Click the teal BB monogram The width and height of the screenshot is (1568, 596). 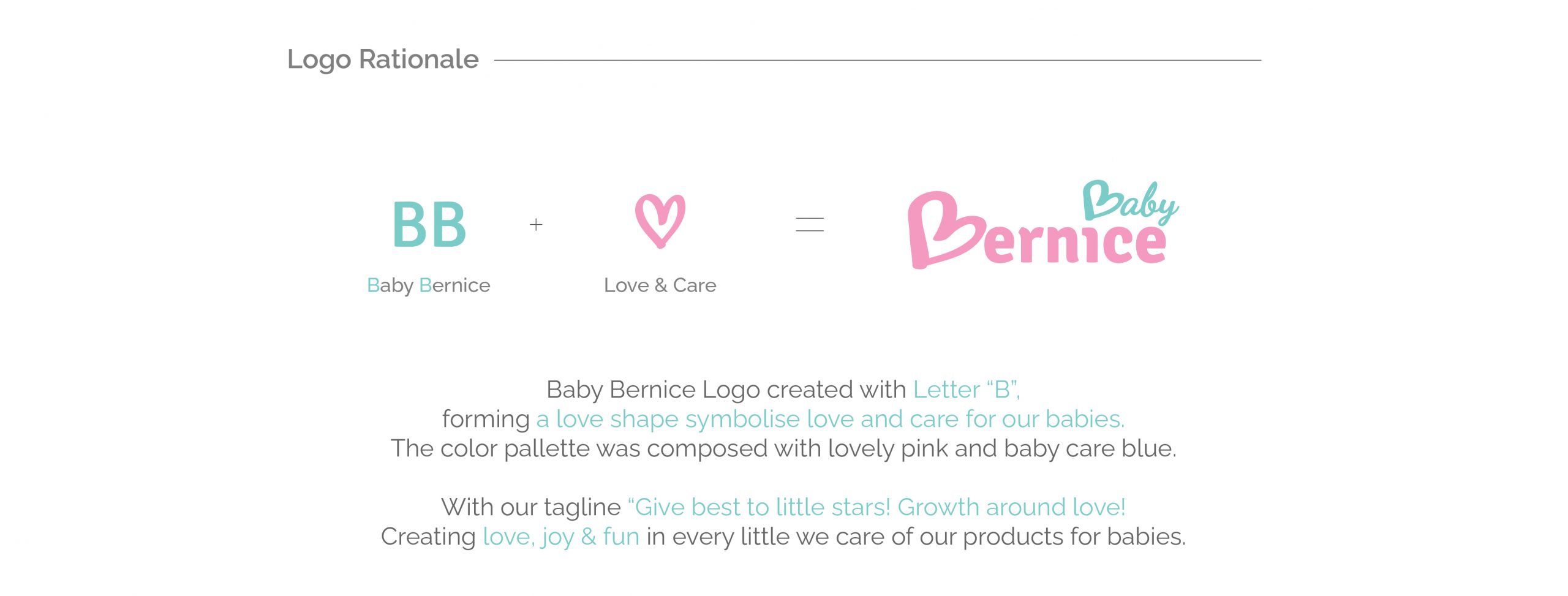pyautogui.click(x=429, y=225)
